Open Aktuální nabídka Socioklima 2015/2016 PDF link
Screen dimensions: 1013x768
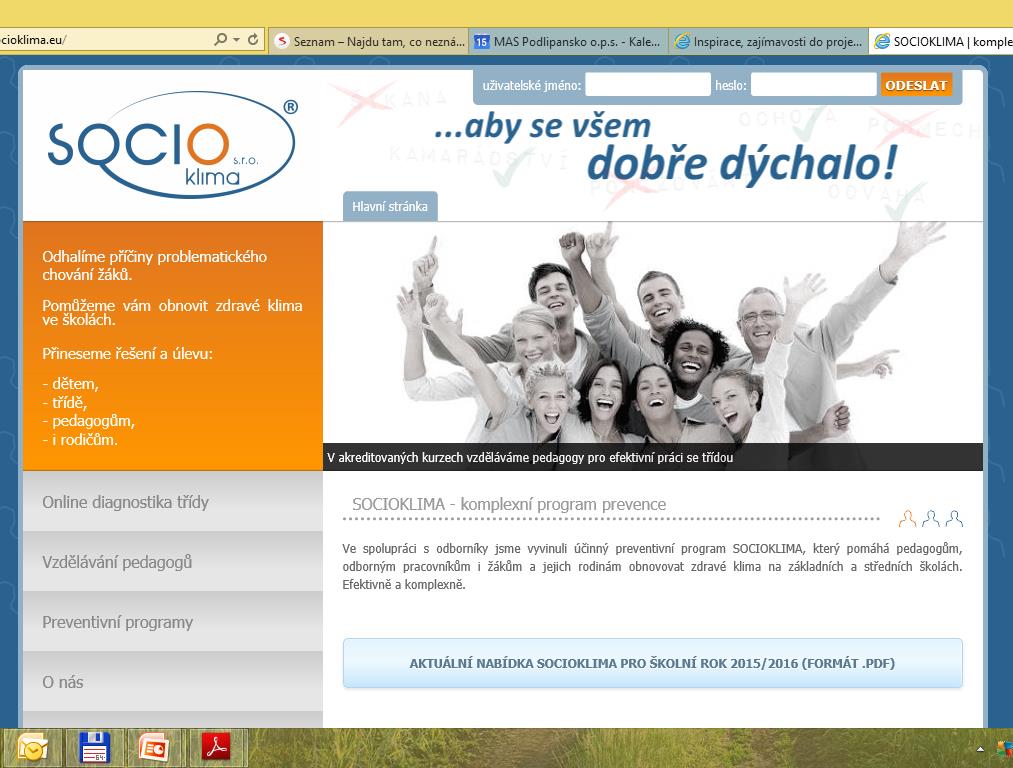pos(653,663)
